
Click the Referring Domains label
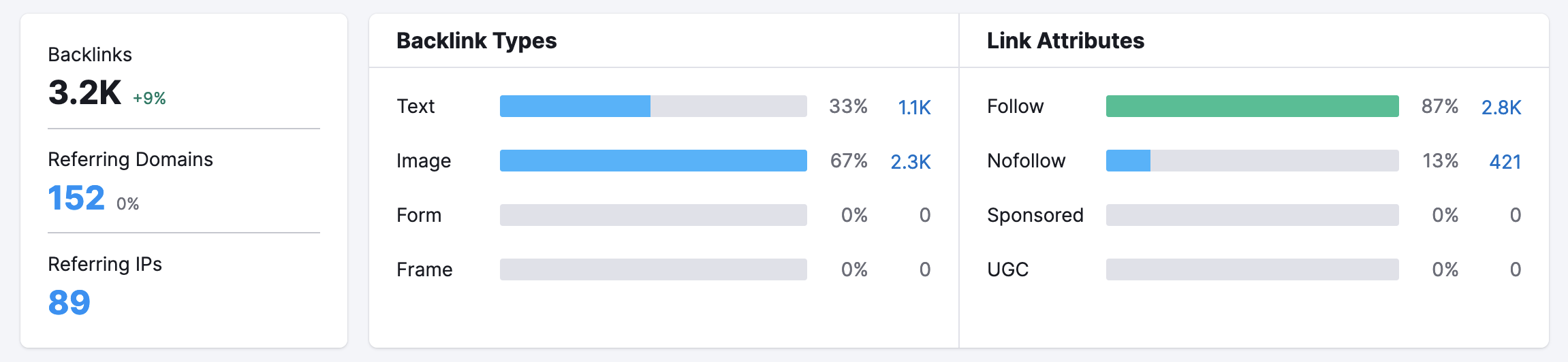coord(130,159)
